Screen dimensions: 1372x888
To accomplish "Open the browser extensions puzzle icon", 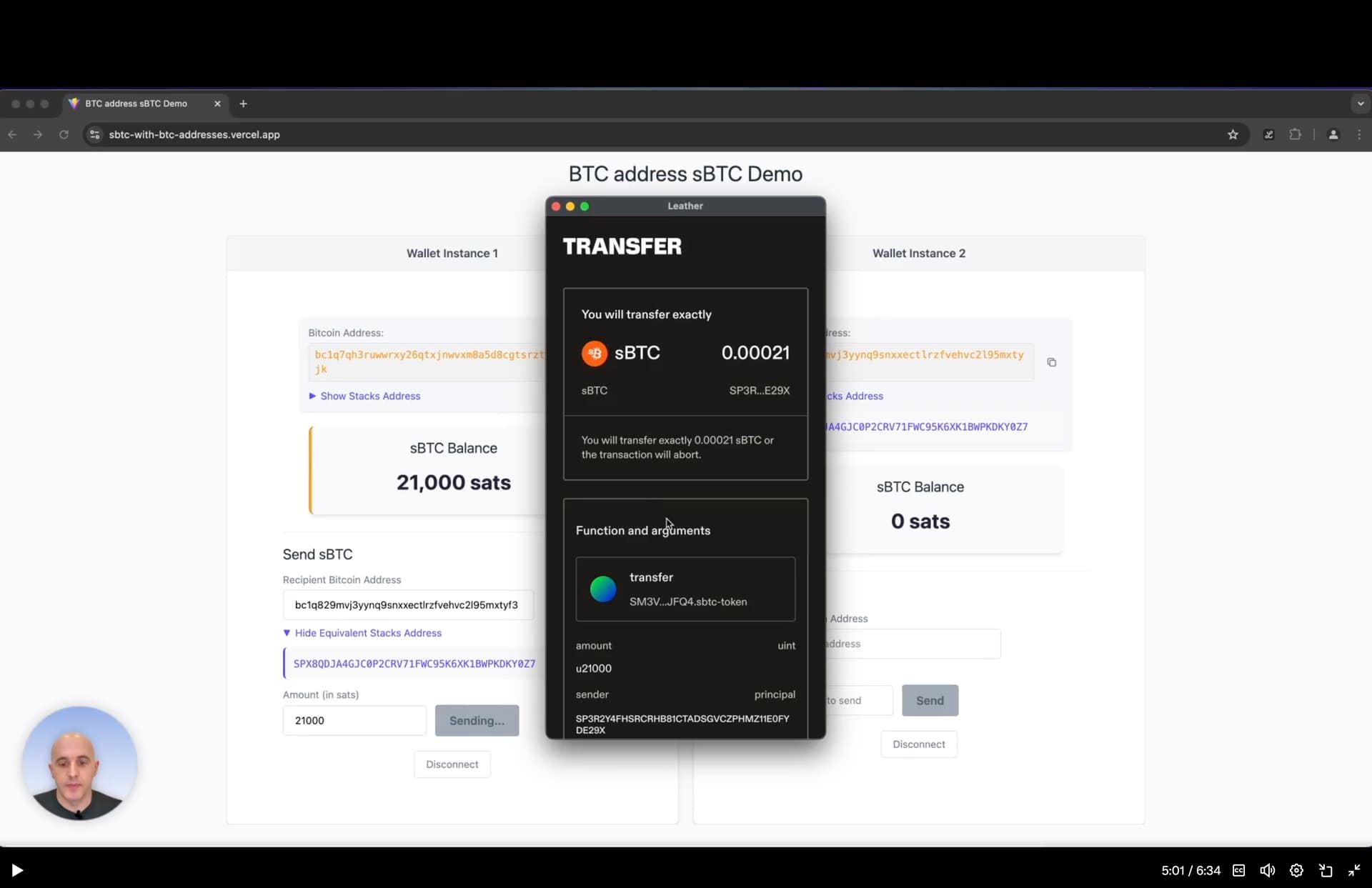I will click(1295, 134).
